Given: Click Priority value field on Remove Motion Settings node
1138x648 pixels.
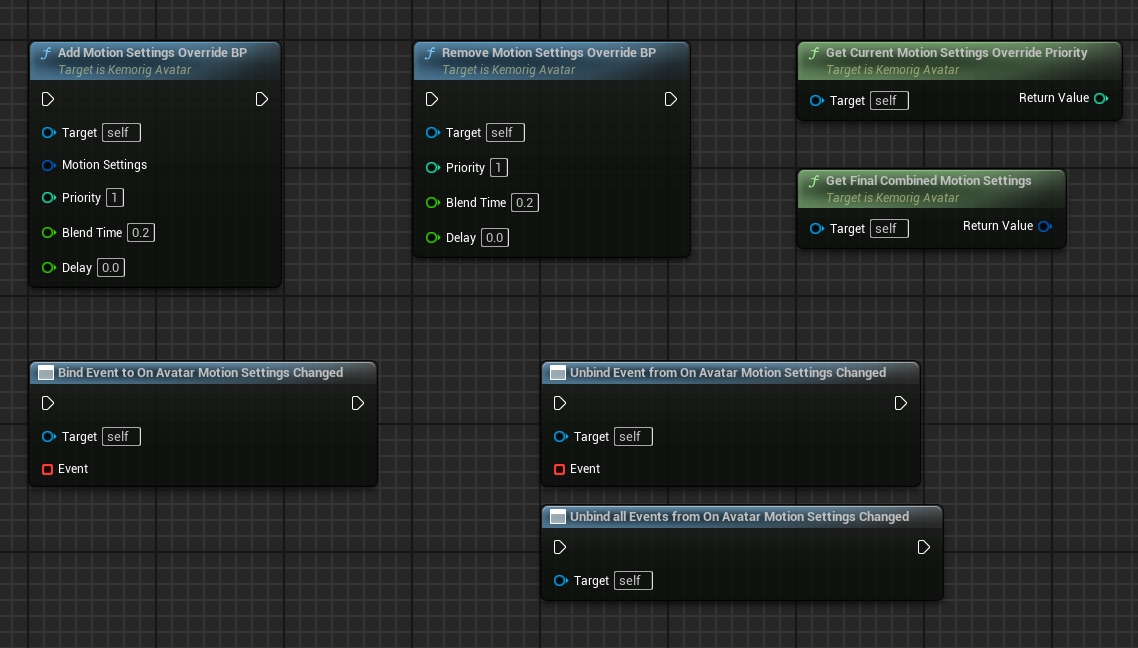Looking at the screenshot, I should coord(499,168).
